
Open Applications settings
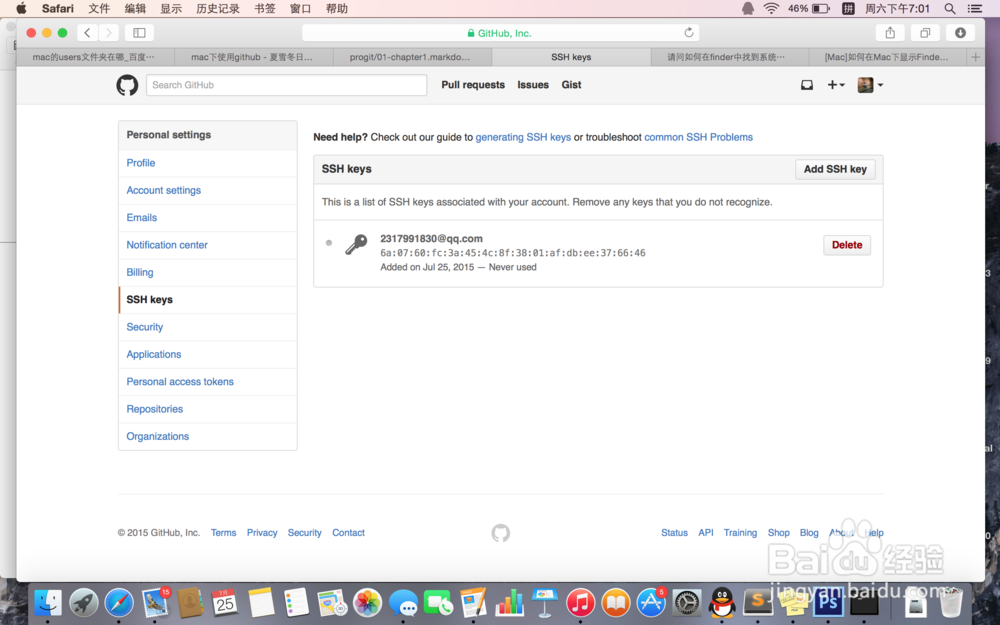[207, 355]
